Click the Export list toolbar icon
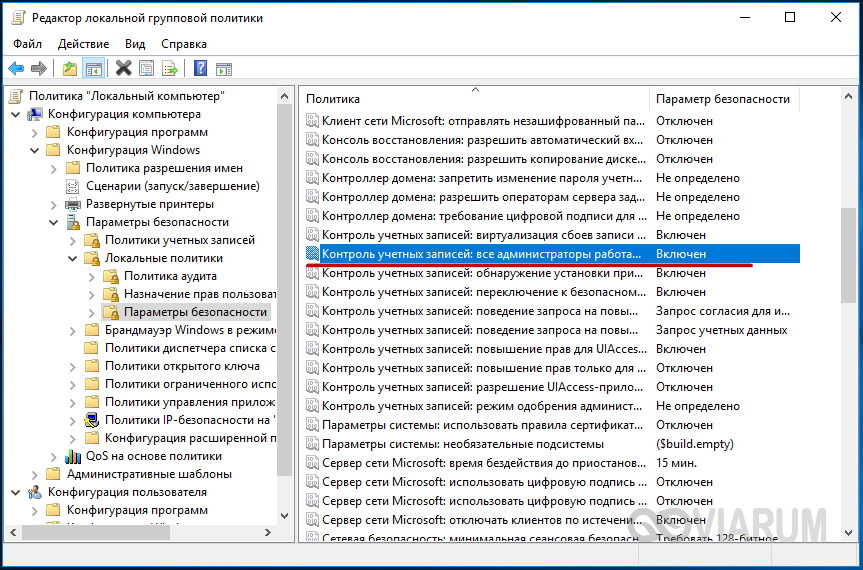Screen dimensions: 863x570 point(171,69)
